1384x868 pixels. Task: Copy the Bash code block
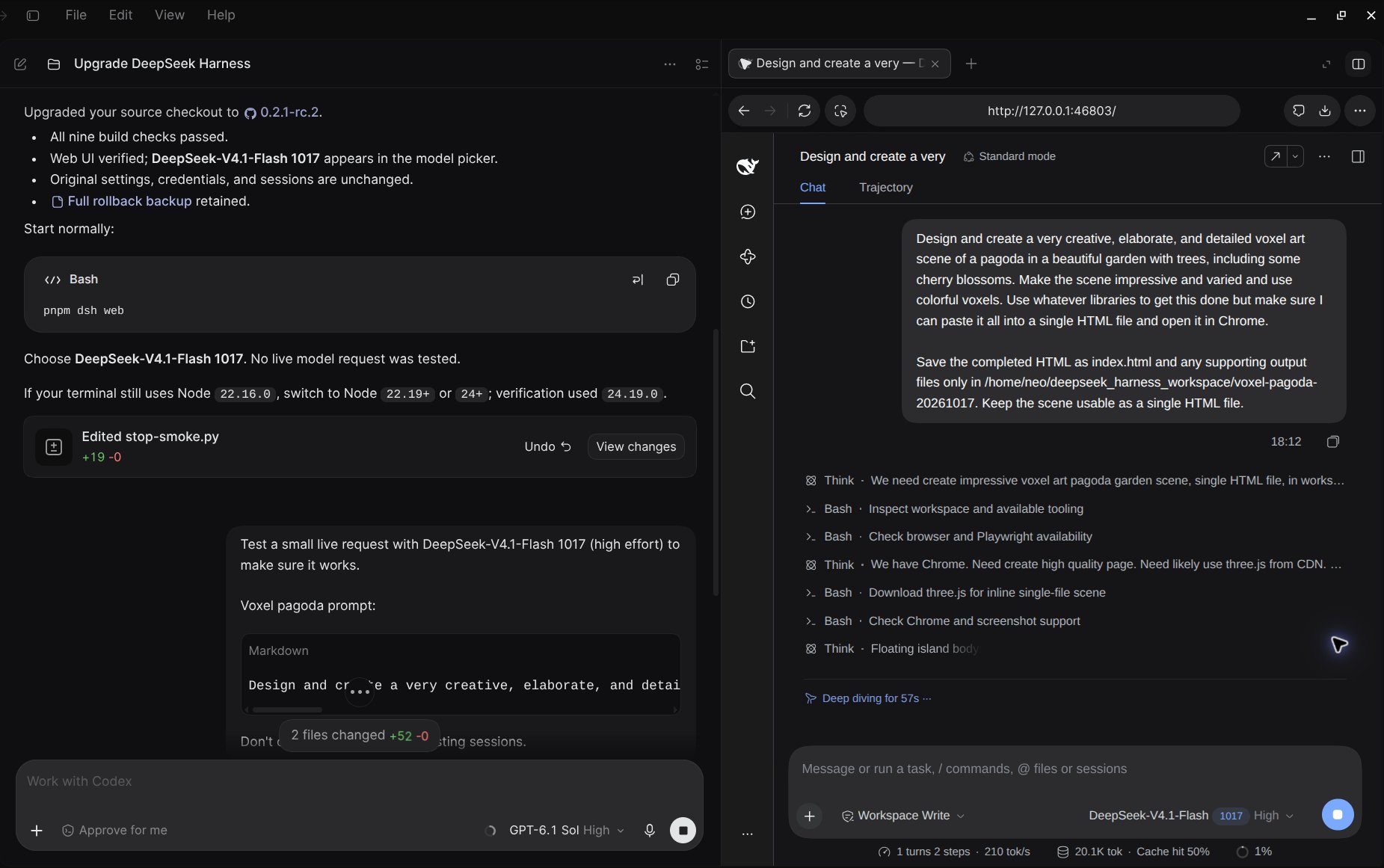tap(673, 280)
